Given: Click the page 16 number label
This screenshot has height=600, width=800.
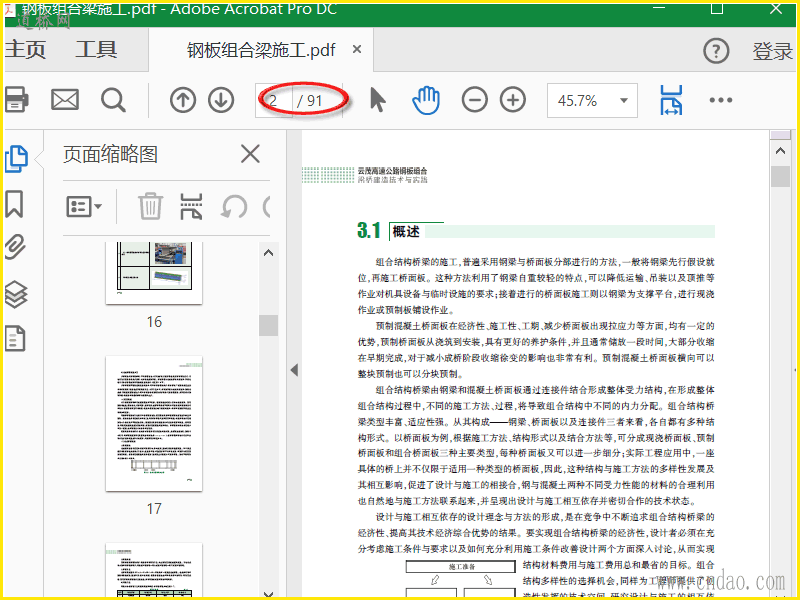Looking at the screenshot, I should (x=154, y=322).
